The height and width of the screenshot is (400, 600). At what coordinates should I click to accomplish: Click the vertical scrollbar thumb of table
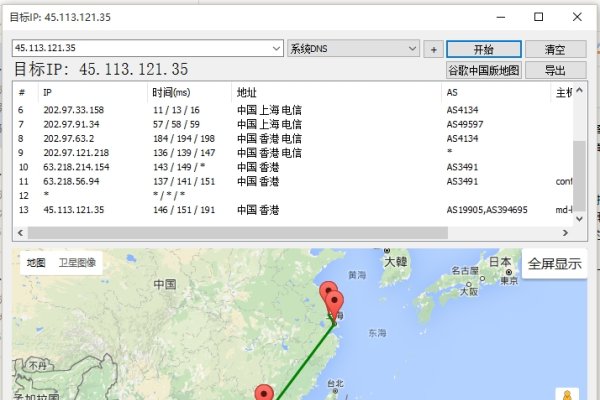tap(579, 175)
